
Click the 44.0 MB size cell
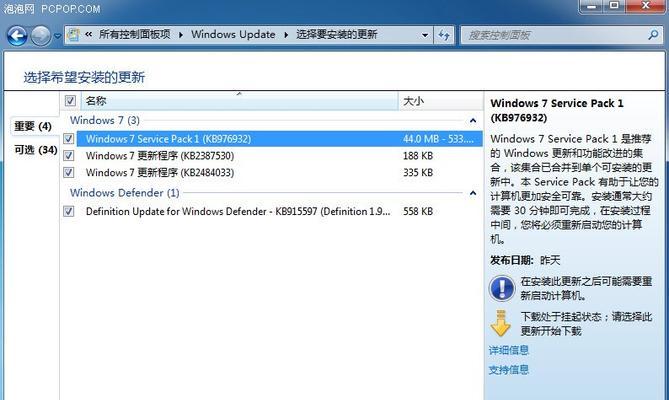438,139
